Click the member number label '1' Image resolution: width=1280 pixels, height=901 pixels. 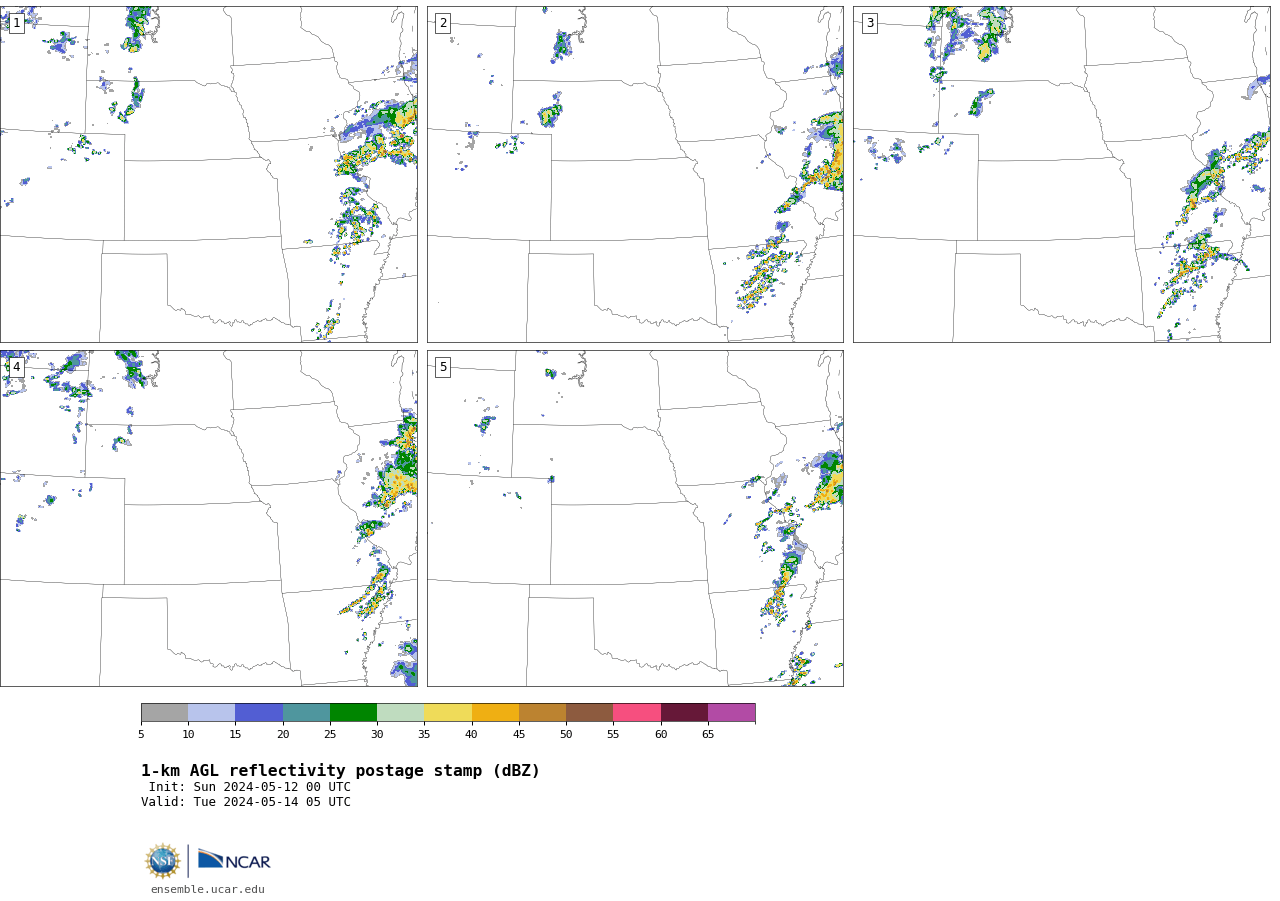click(16, 23)
